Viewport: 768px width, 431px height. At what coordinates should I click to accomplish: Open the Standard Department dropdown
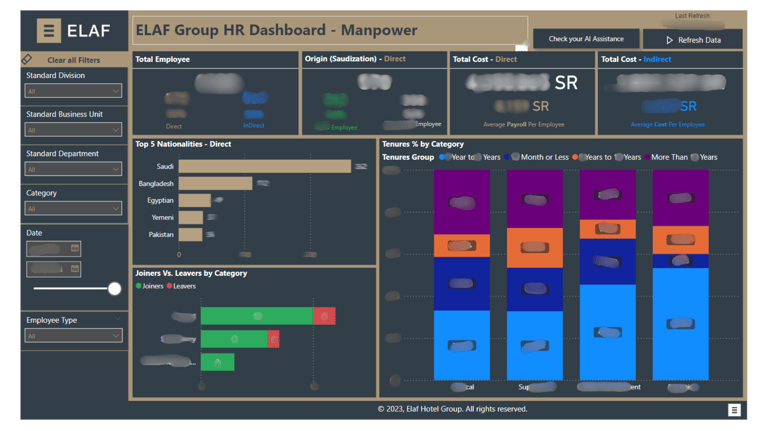click(73, 169)
